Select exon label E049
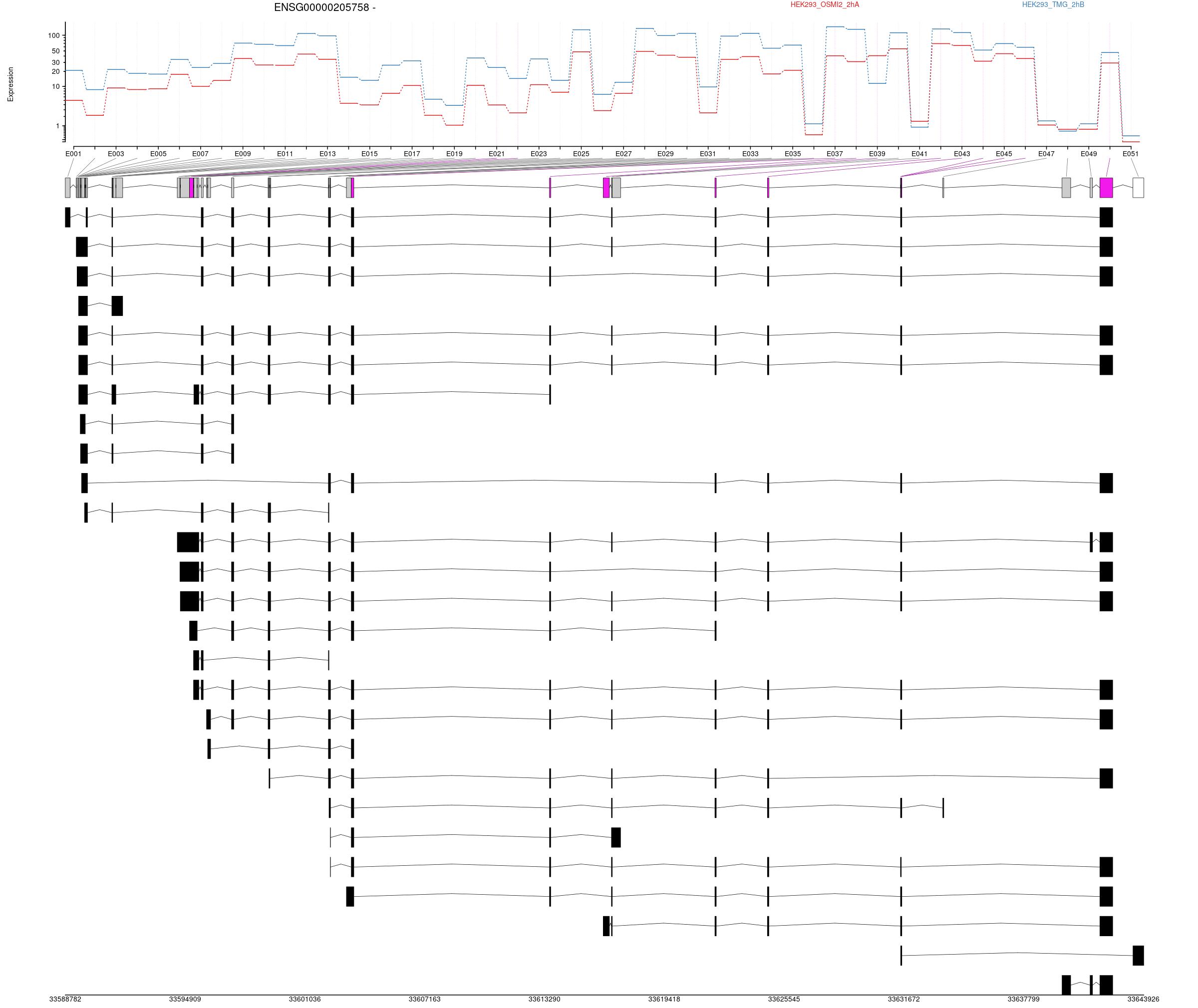This screenshot has width=1198, height=1008. (1089, 154)
